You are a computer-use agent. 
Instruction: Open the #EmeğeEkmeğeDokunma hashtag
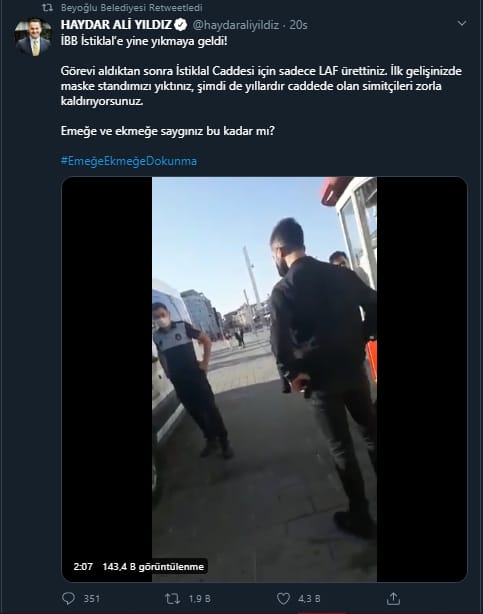128,161
